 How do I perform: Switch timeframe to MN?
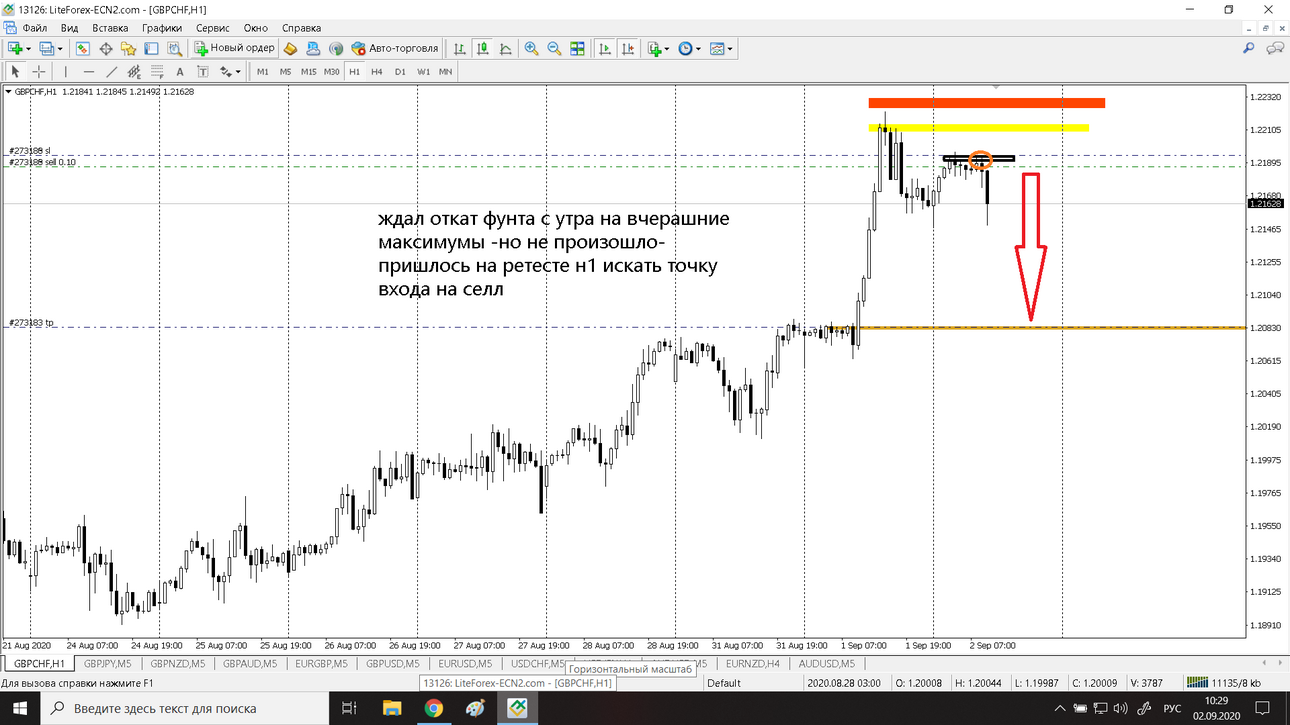[445, 72]
